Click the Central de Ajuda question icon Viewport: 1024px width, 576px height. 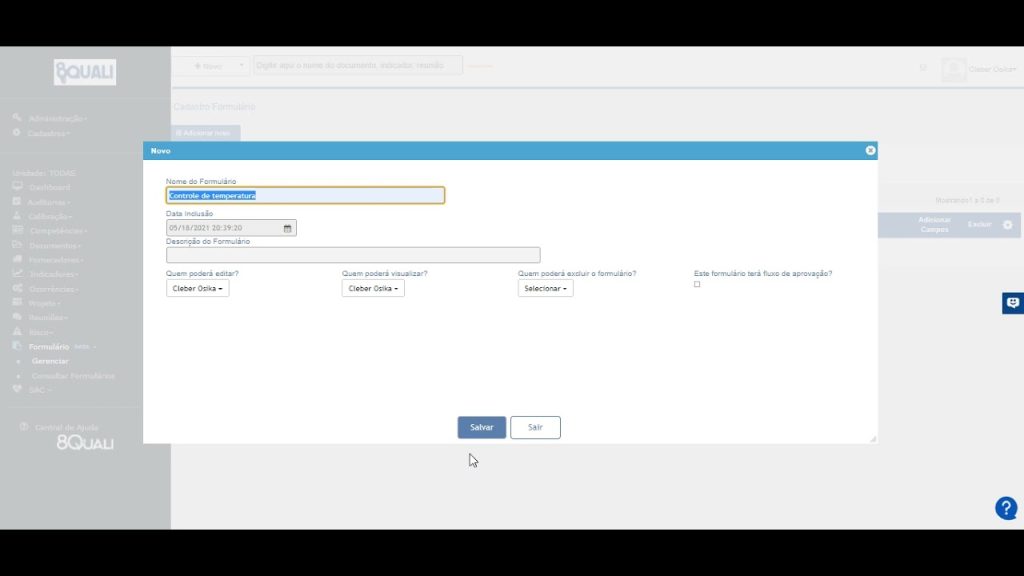pyautogui.click(x=24, y=426)
